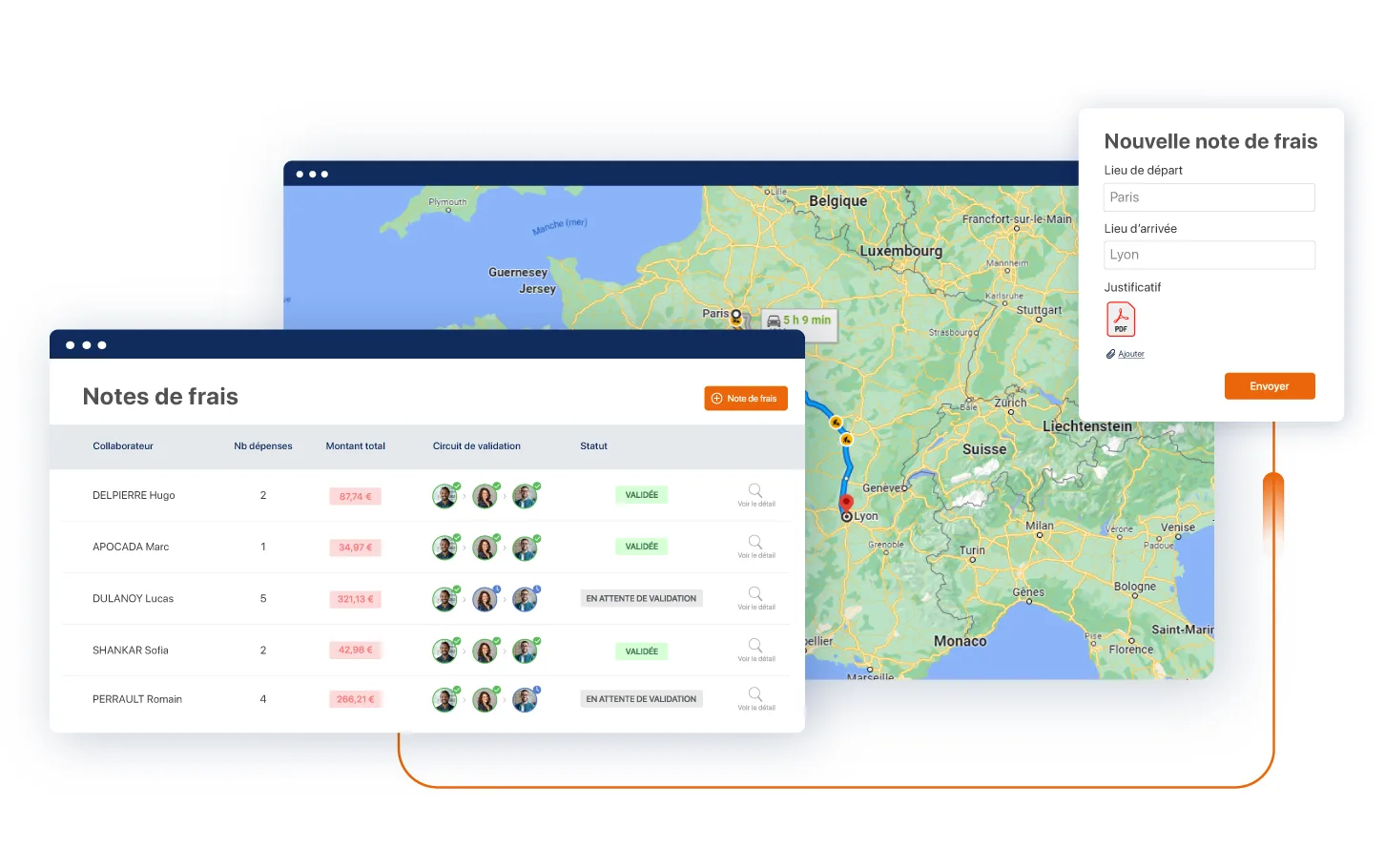Select collaborator name APOCADA Marc
The height and width of the screenshot is (868, 1385).
click(131, 548)
